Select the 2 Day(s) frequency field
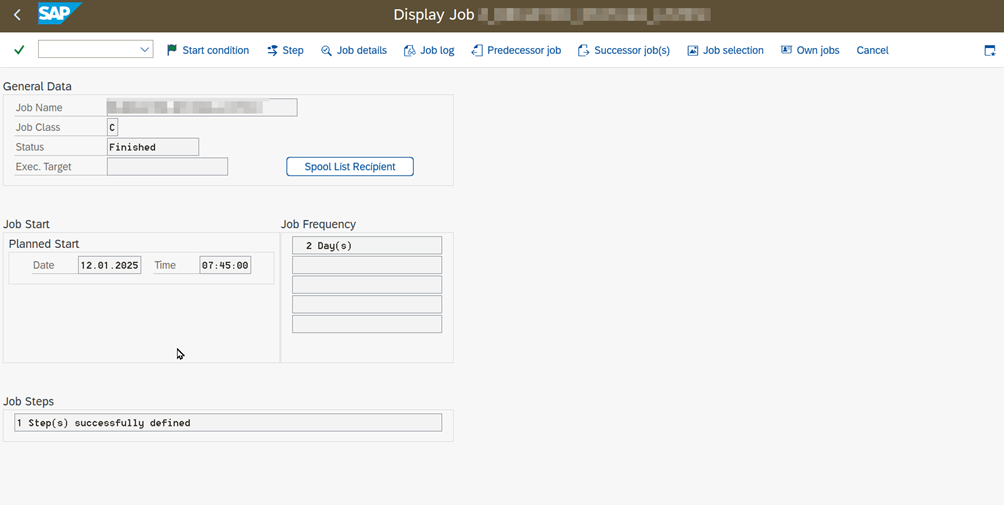The width and height of the screenshot is (1004, 505). (366, 245)
